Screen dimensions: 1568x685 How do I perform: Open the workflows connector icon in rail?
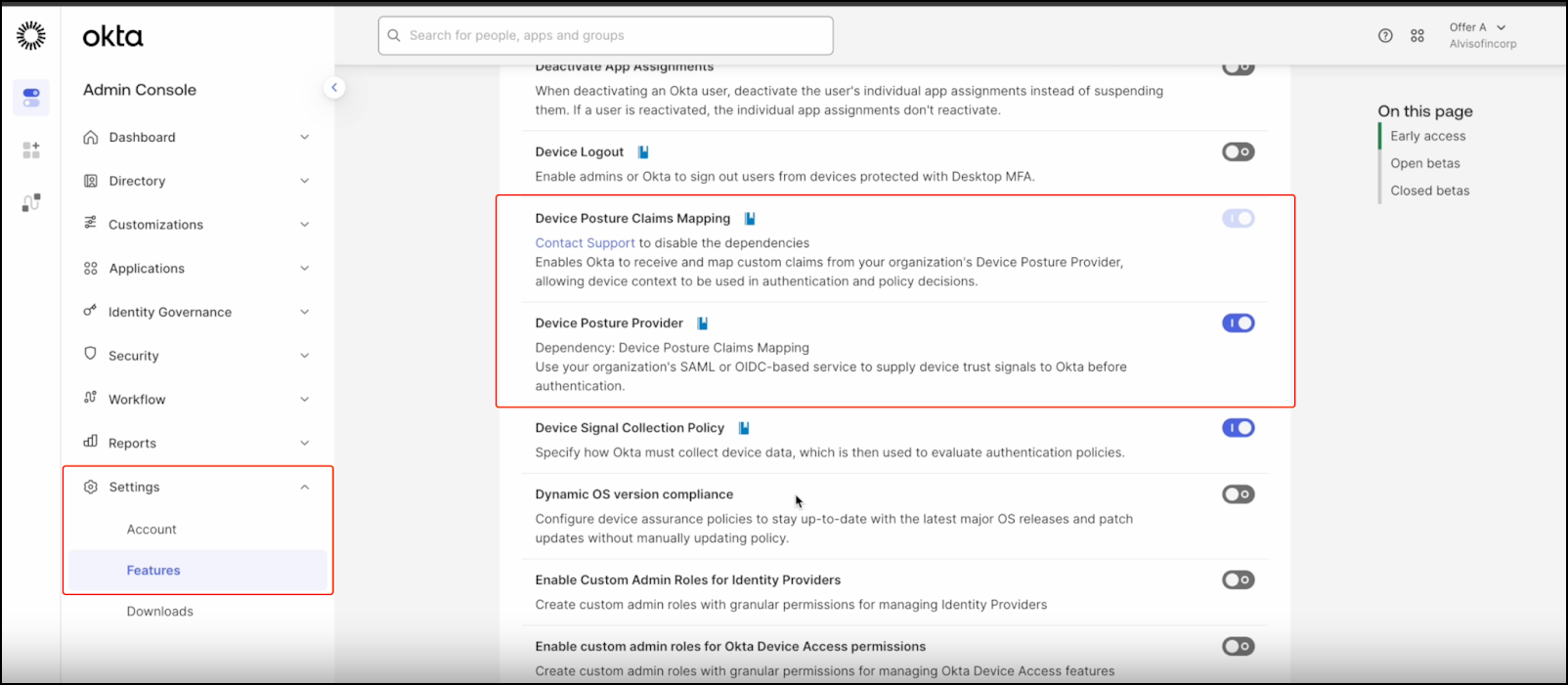[x=31, y=202]
